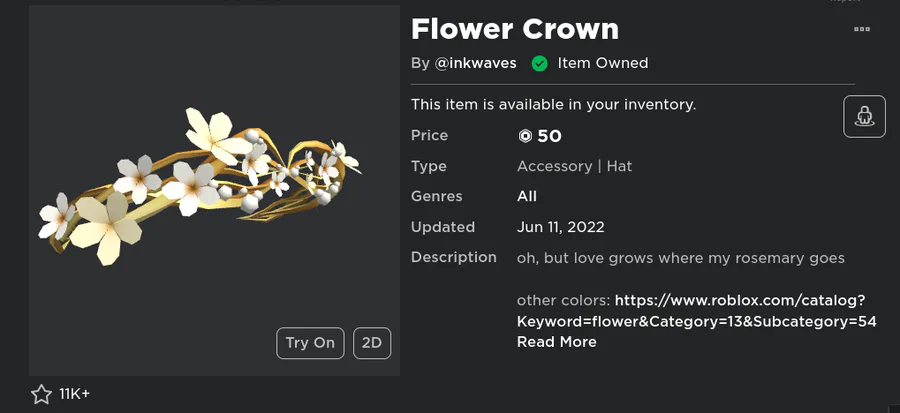Screen dimensions: 900x413
Task: Open creator @inkwaves profile link
Action: click(x=475, y=63)
